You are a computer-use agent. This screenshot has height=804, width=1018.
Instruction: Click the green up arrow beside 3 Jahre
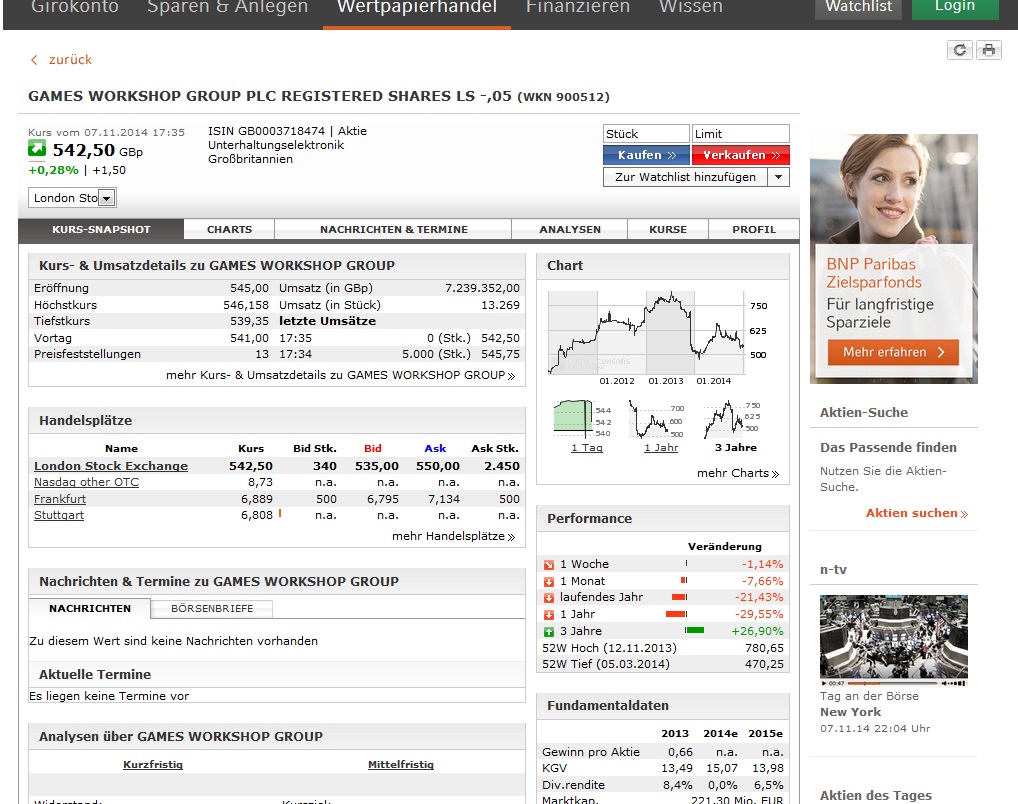pos(549,632)
